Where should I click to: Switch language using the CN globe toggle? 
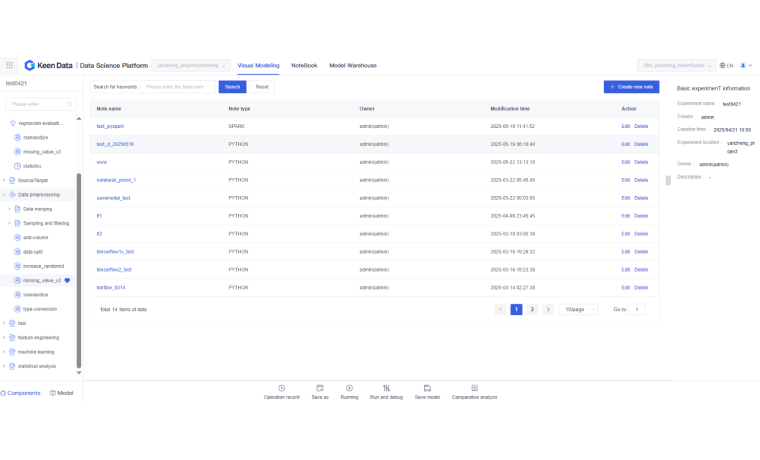tap(726, 65)
